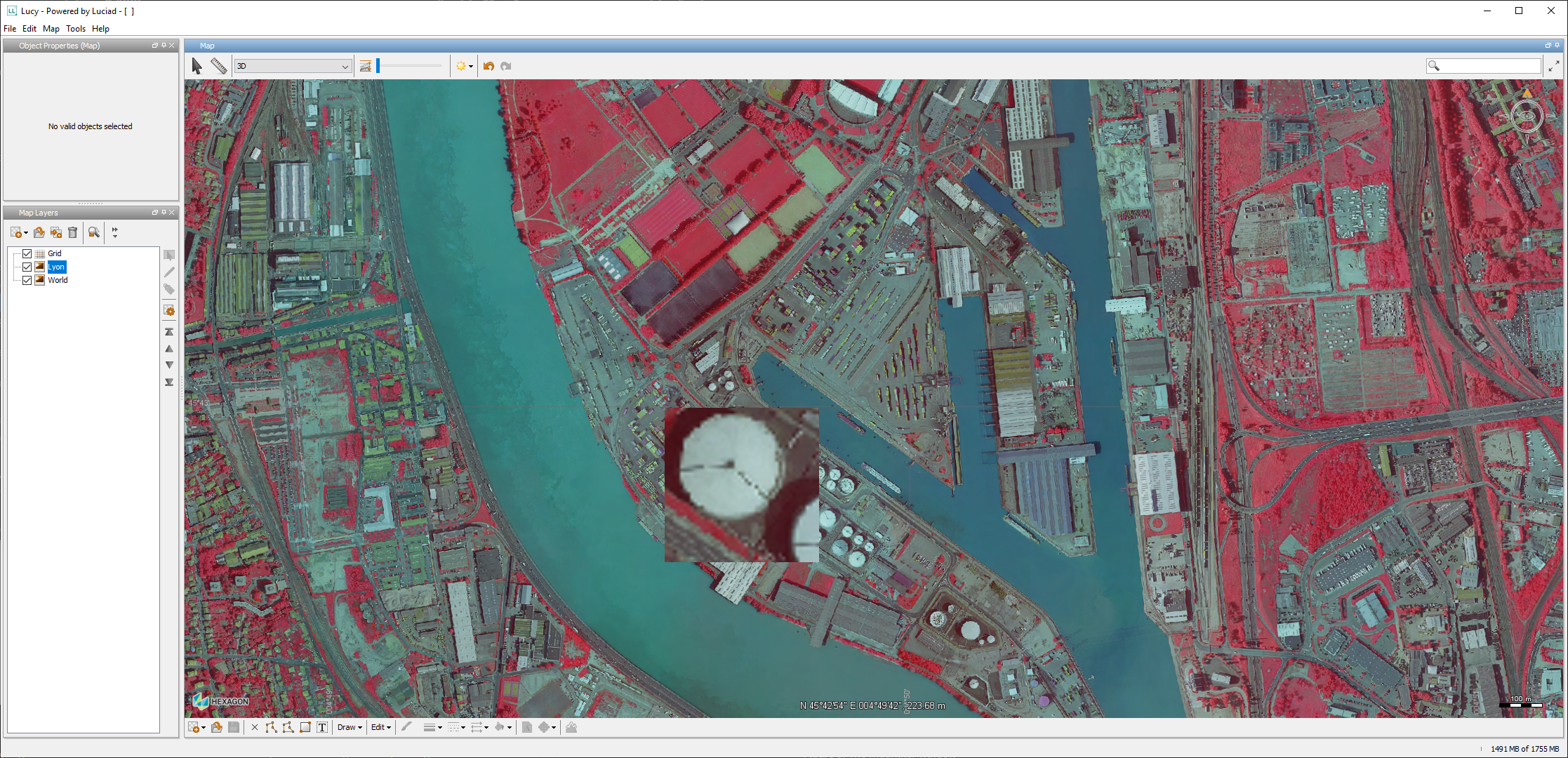Open the Draw dropdown menu
The image size is (1568, 758).
click(x=350, y=727)
